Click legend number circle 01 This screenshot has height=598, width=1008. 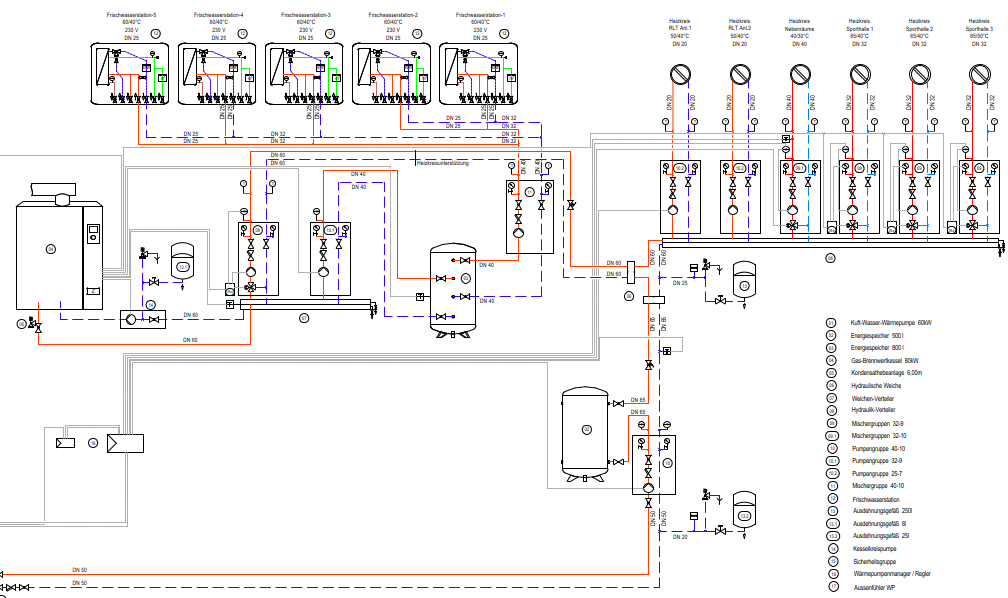(x=831, y=323)
